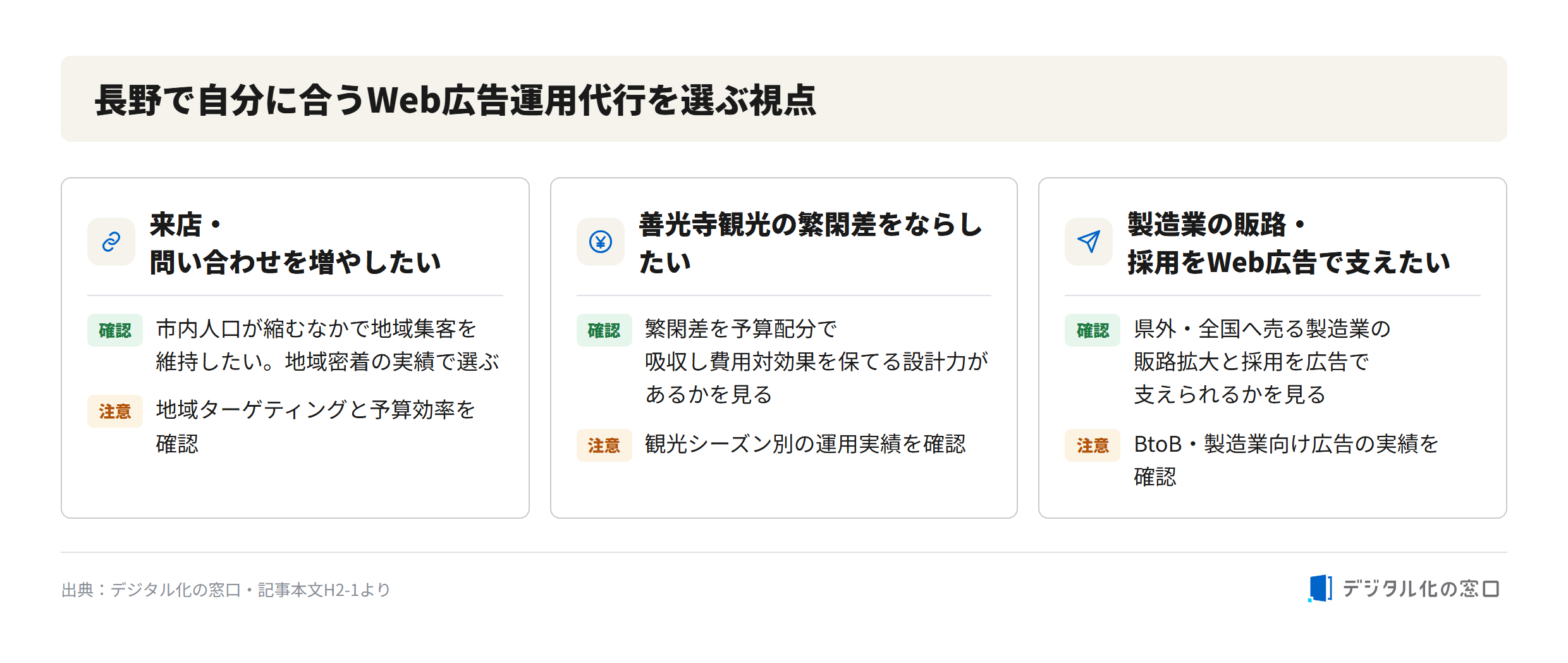This screenshot has width=1568, height=663.
Task: Click the デジタル化の窓口 logo icon
Action: tap(1320, 588)
